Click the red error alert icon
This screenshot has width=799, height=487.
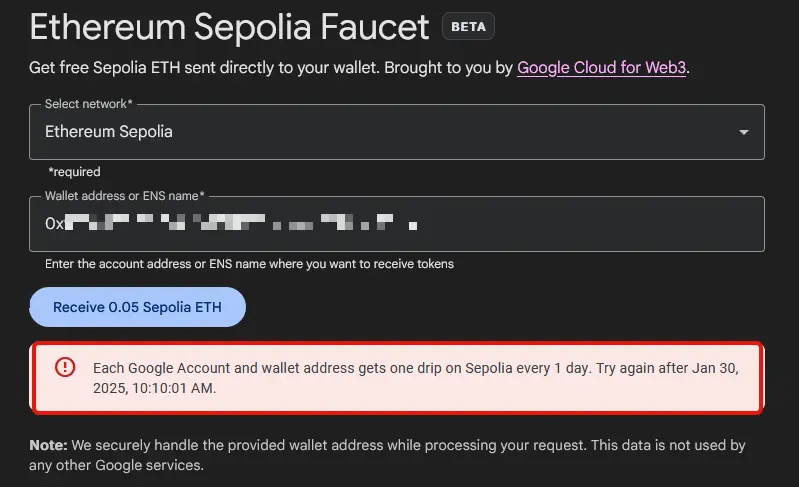click(x=65, y=367)
